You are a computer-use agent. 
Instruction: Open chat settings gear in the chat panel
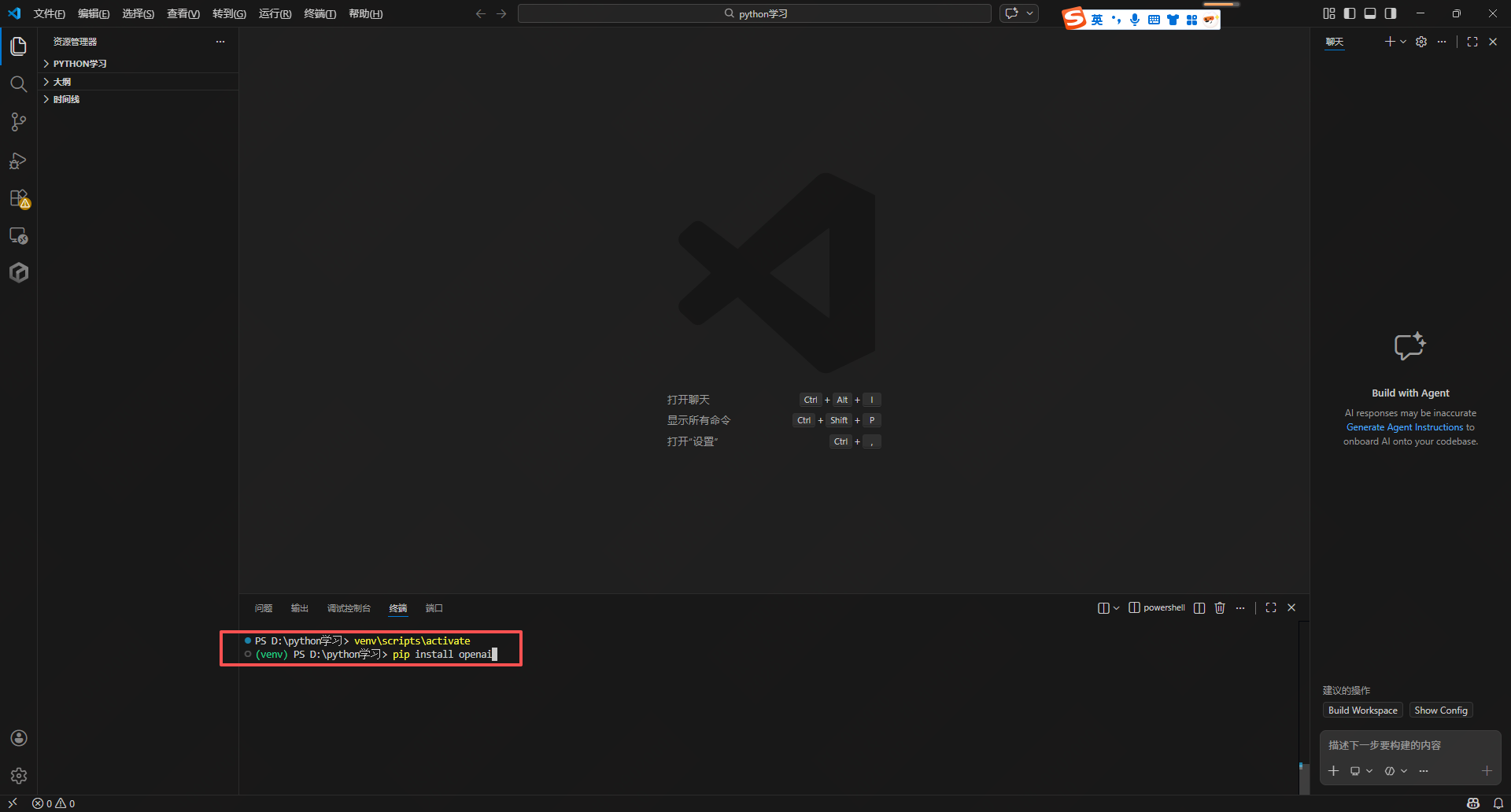click(1421, 42)
